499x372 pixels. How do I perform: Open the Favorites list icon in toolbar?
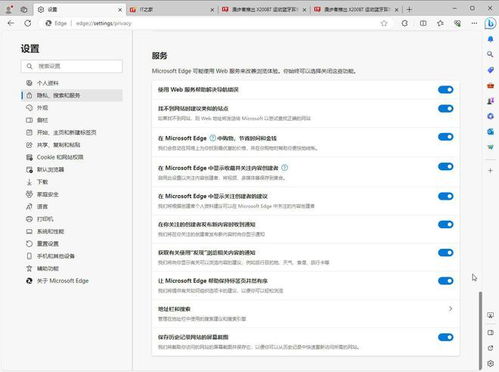[440, 23]
